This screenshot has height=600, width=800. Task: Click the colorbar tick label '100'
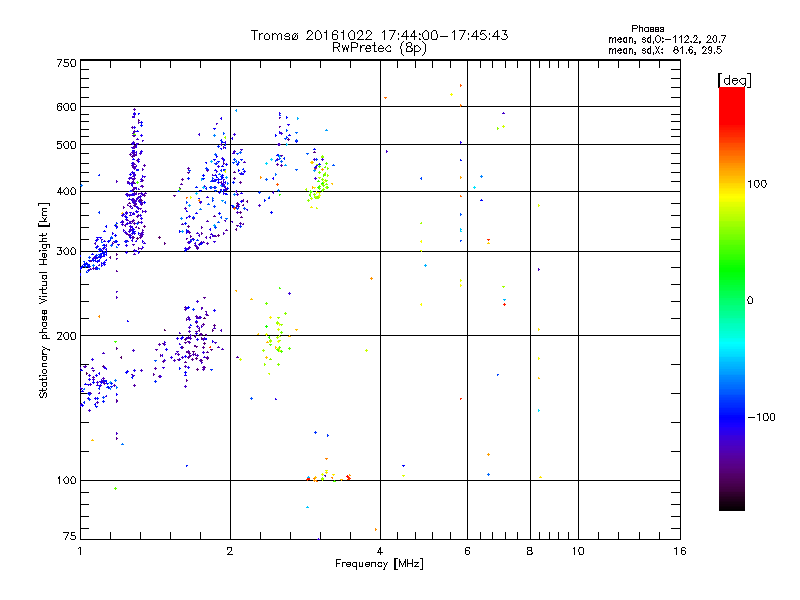pos(757,184)
